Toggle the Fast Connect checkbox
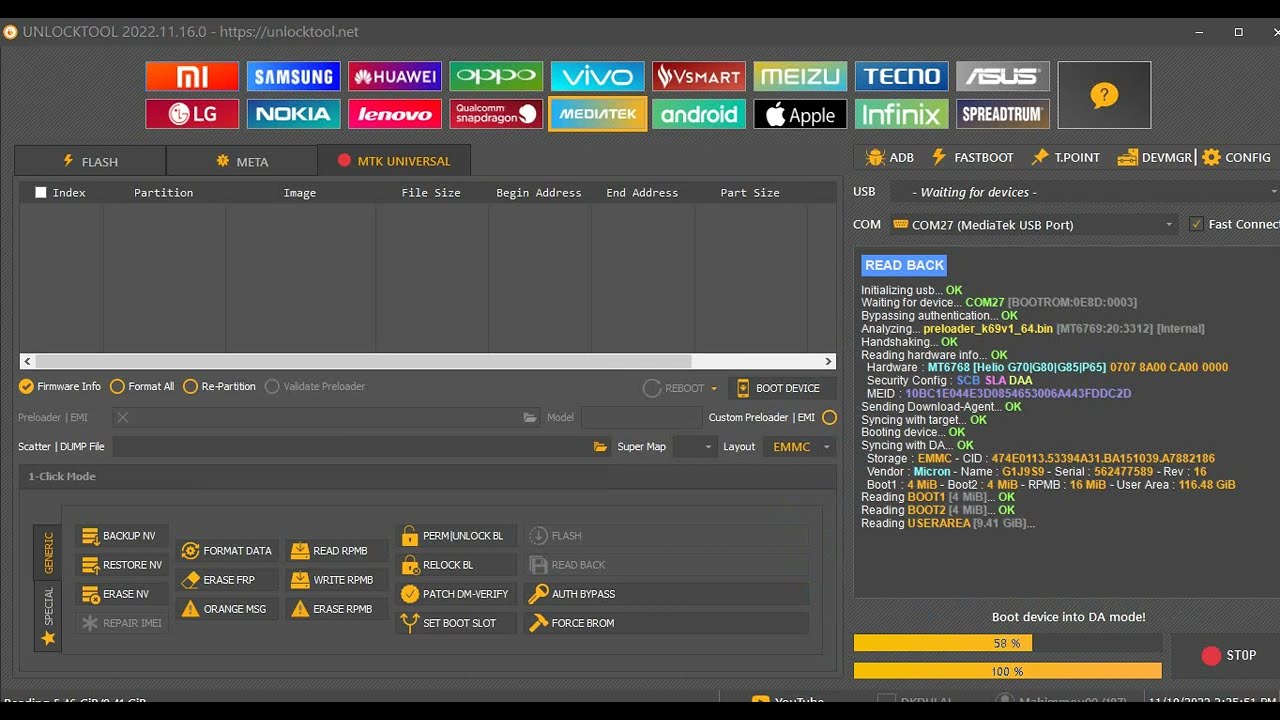Screen dimensions: 1280x720 click(1196, 224)
